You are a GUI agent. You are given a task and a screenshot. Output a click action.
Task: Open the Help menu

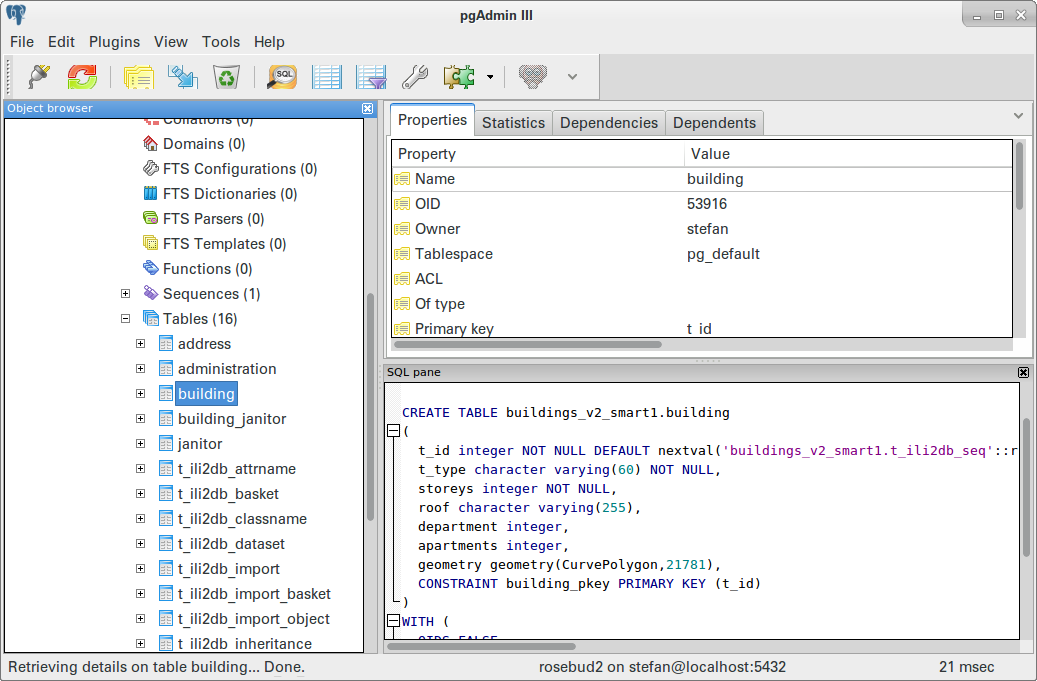coord(269,42)
